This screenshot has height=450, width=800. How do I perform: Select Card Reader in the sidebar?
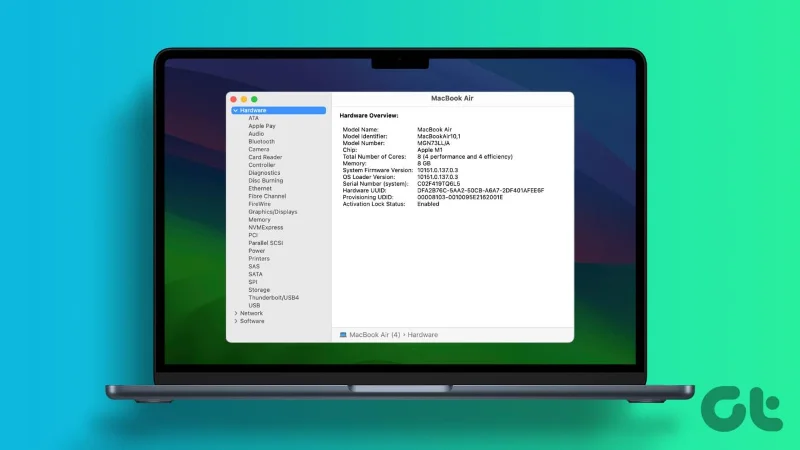[x=265, y=157]
